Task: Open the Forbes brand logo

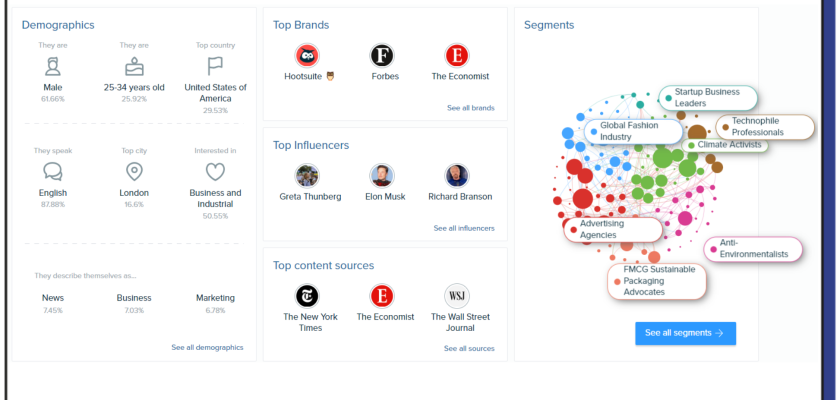Action: (x=381, y=56)
